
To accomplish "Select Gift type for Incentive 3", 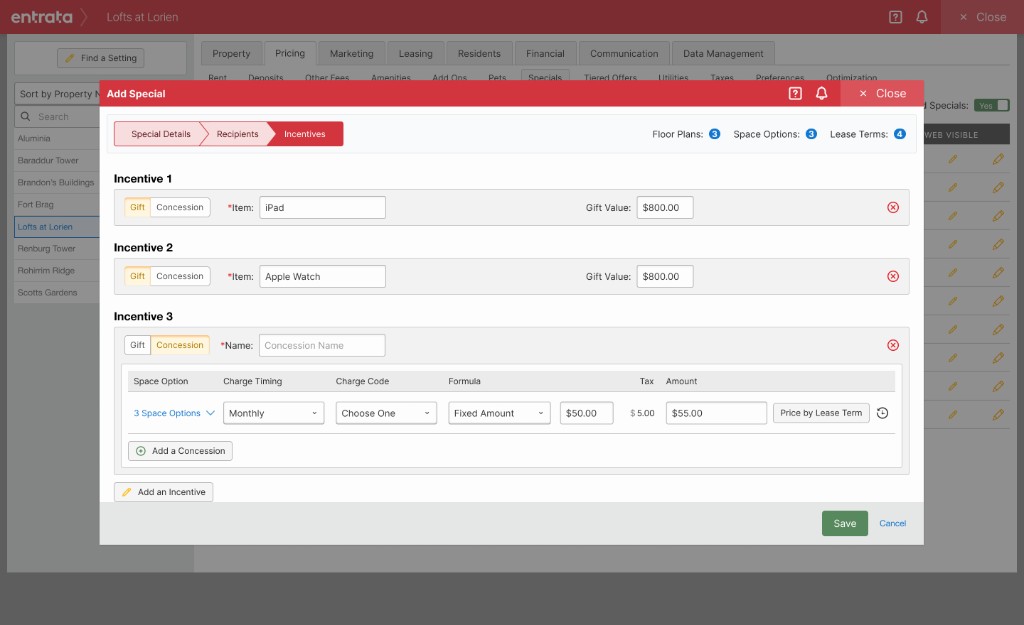I will coord(137,345).
